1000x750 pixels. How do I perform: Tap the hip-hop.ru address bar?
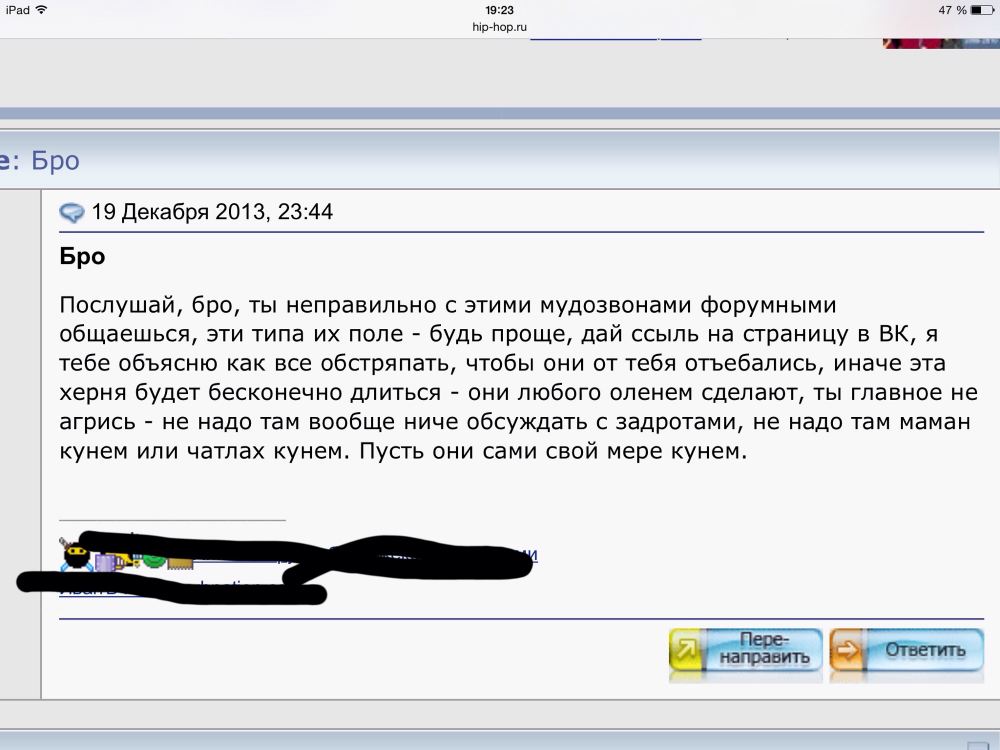click(x=499, y=27)
